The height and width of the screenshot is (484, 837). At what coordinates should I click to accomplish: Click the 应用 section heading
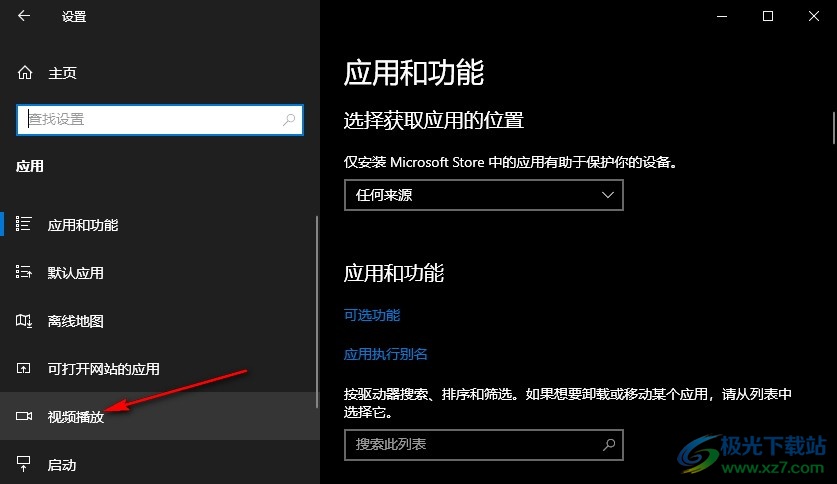[x=30, y=166]
